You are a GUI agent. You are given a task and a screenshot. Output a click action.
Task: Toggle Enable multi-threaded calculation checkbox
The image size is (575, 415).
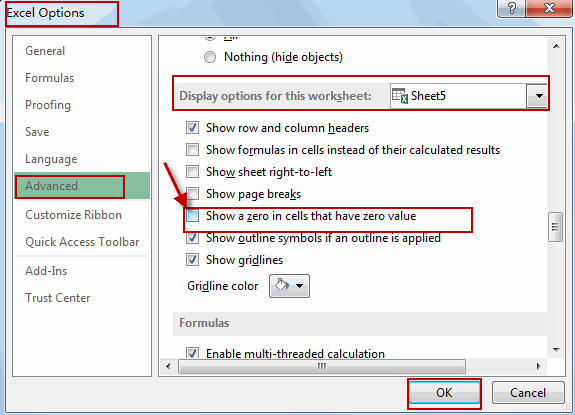coord(193,353)
